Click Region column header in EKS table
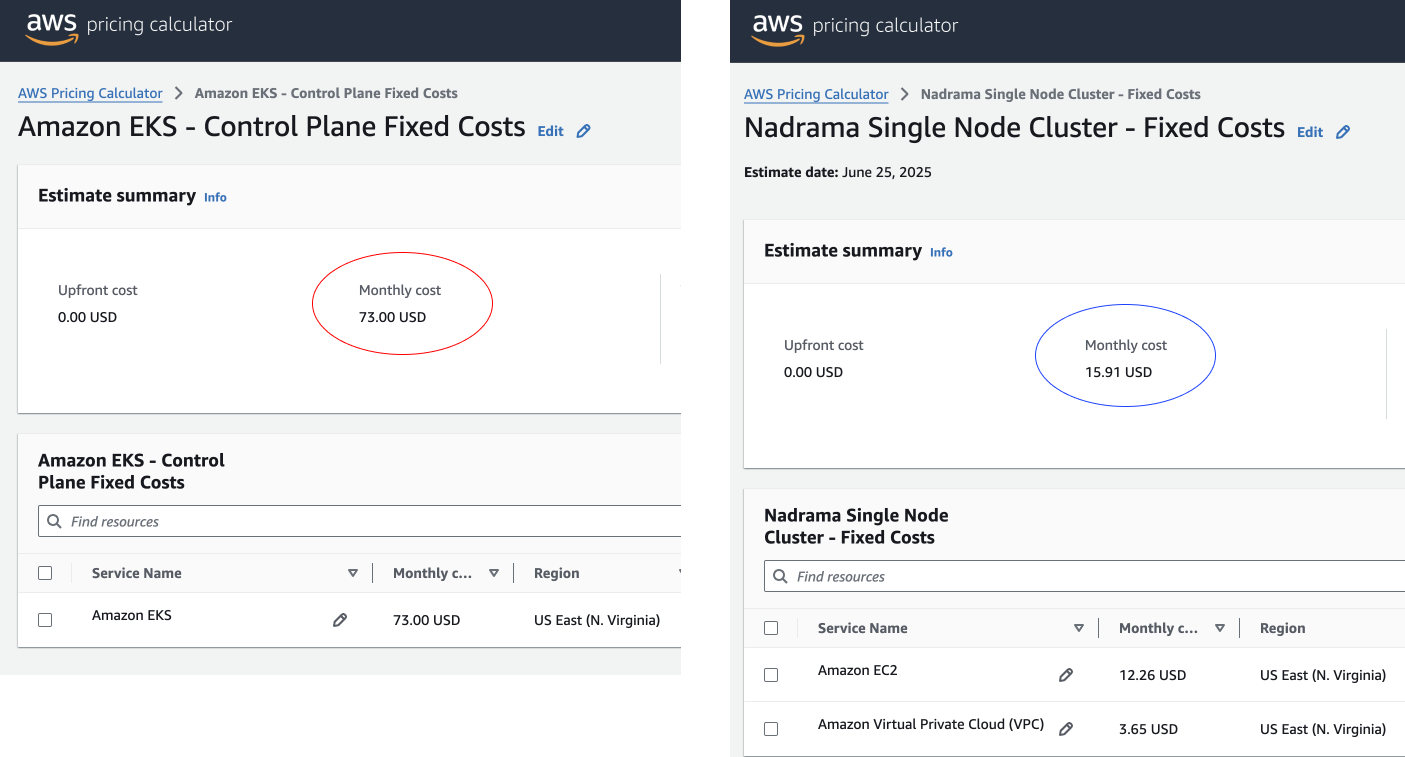The height and width of the screenshot is (757, 1405). 556,573
